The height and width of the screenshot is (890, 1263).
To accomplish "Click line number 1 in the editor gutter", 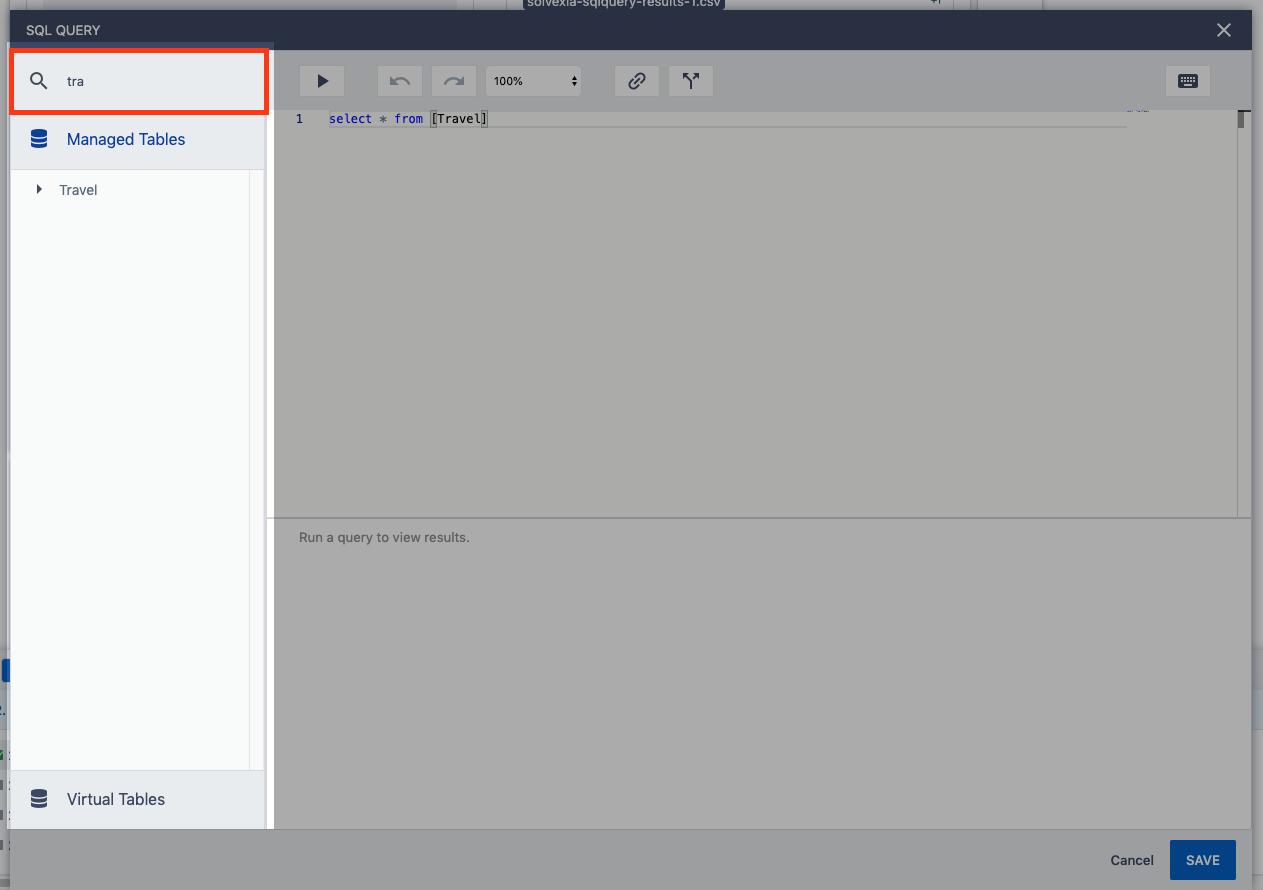I will click(x=299, y=119).
